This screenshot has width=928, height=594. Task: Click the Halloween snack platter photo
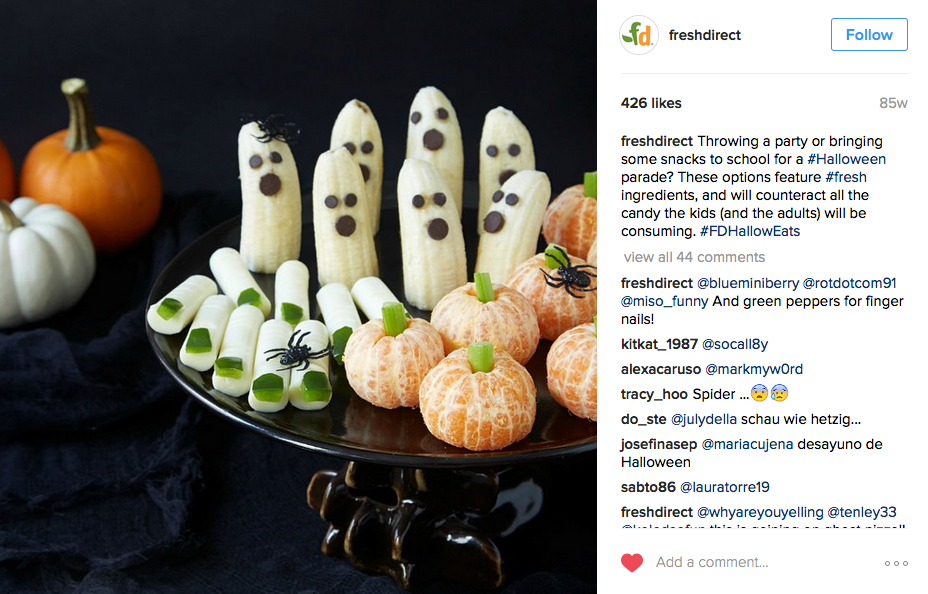coord(298,297)
